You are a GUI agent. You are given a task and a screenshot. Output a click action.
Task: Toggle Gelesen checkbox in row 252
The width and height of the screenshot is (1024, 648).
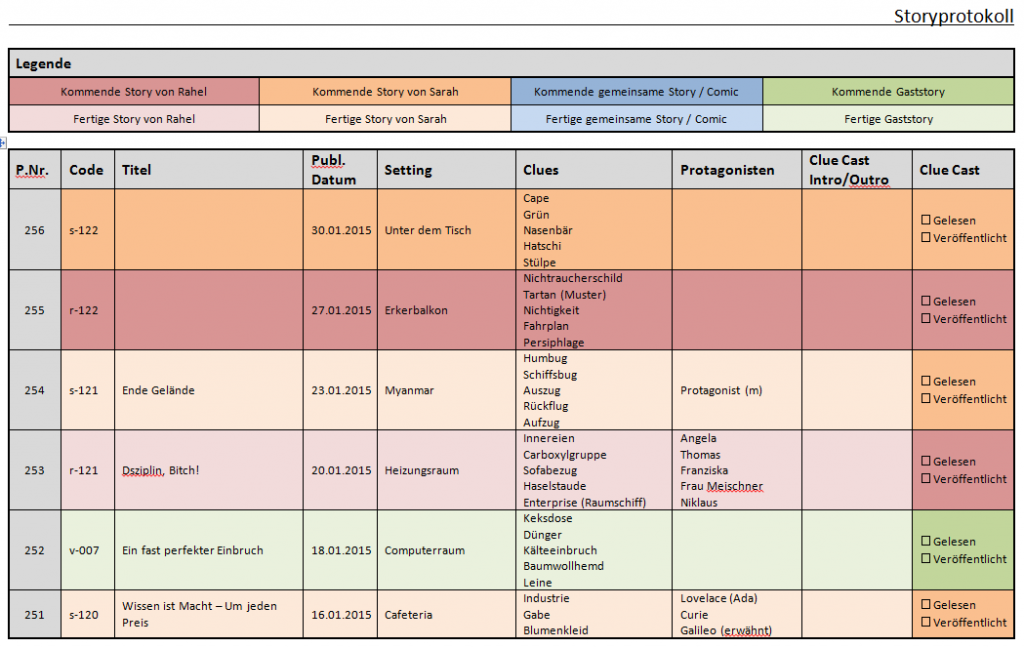tap(925, 541)
